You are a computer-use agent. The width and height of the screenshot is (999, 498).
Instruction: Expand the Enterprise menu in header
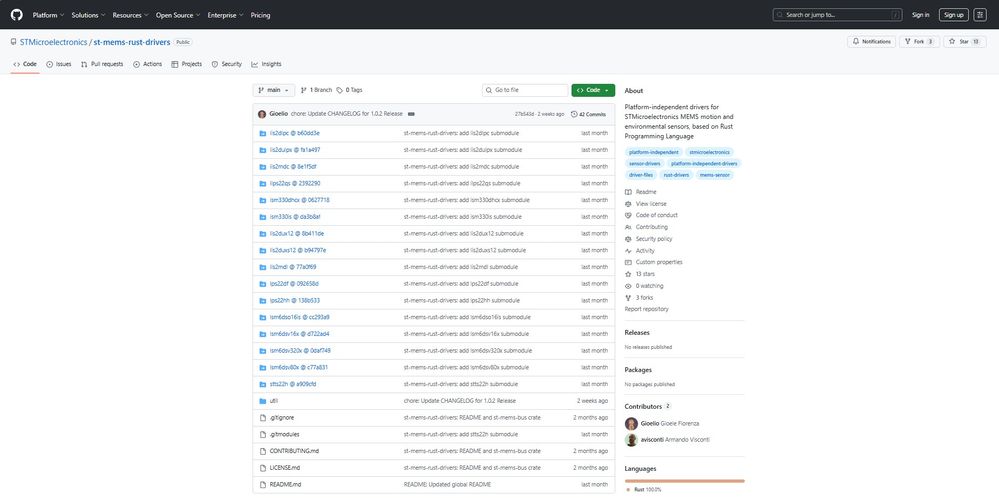click(x=226, y=15)
